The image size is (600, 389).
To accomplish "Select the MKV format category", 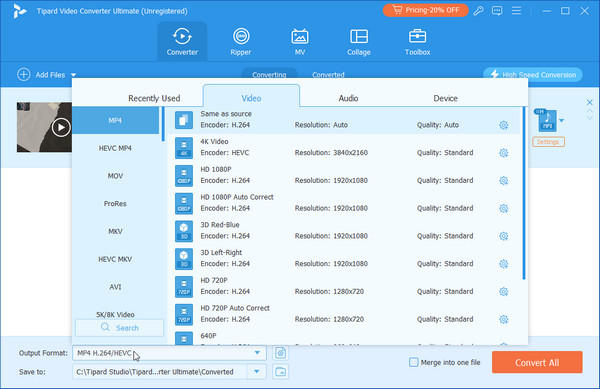I will click(115, 231).
